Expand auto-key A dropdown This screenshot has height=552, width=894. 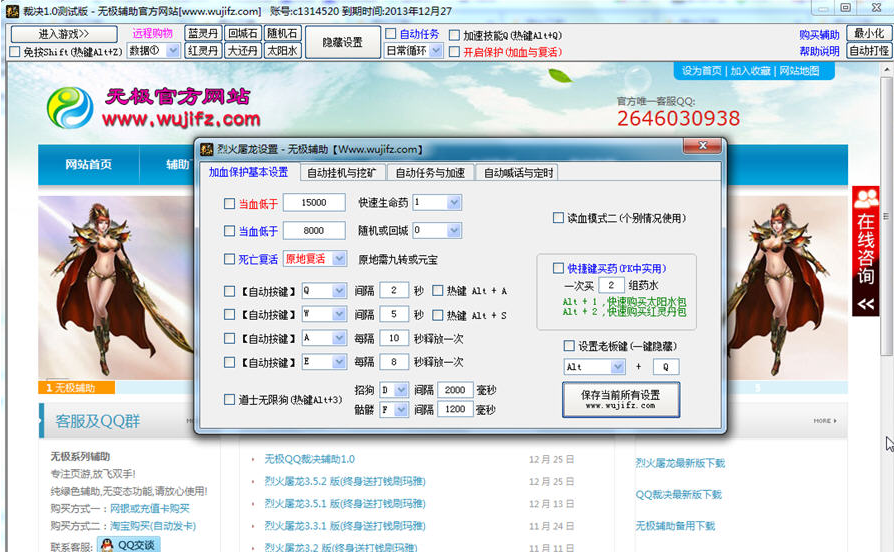click(x=339, y=338)
